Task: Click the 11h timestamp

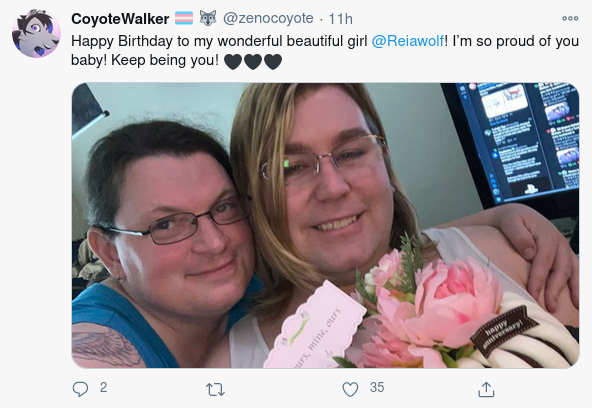Action: [x=341, y=18]
